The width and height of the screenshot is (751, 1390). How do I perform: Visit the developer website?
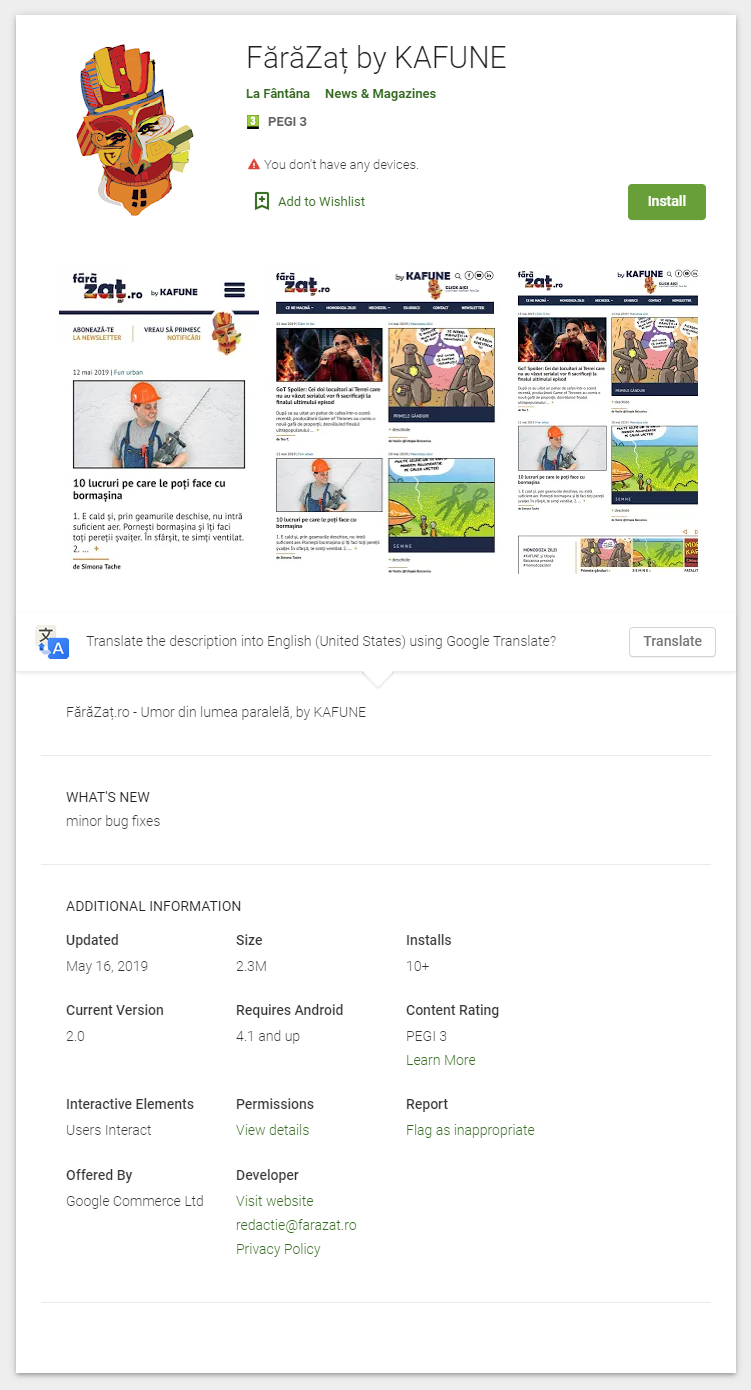(x=275, y=1201)
